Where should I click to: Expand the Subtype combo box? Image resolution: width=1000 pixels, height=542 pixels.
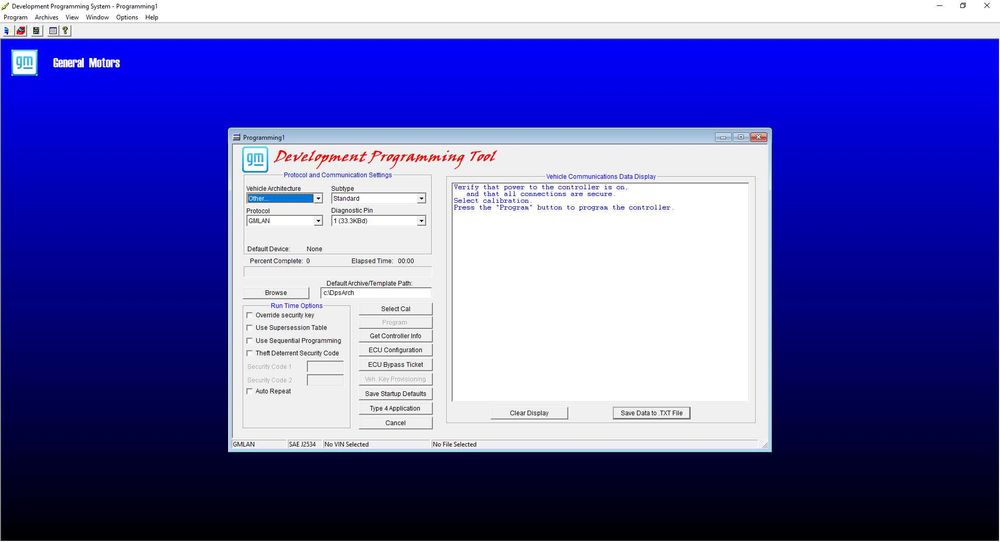[x=422, y=199]
